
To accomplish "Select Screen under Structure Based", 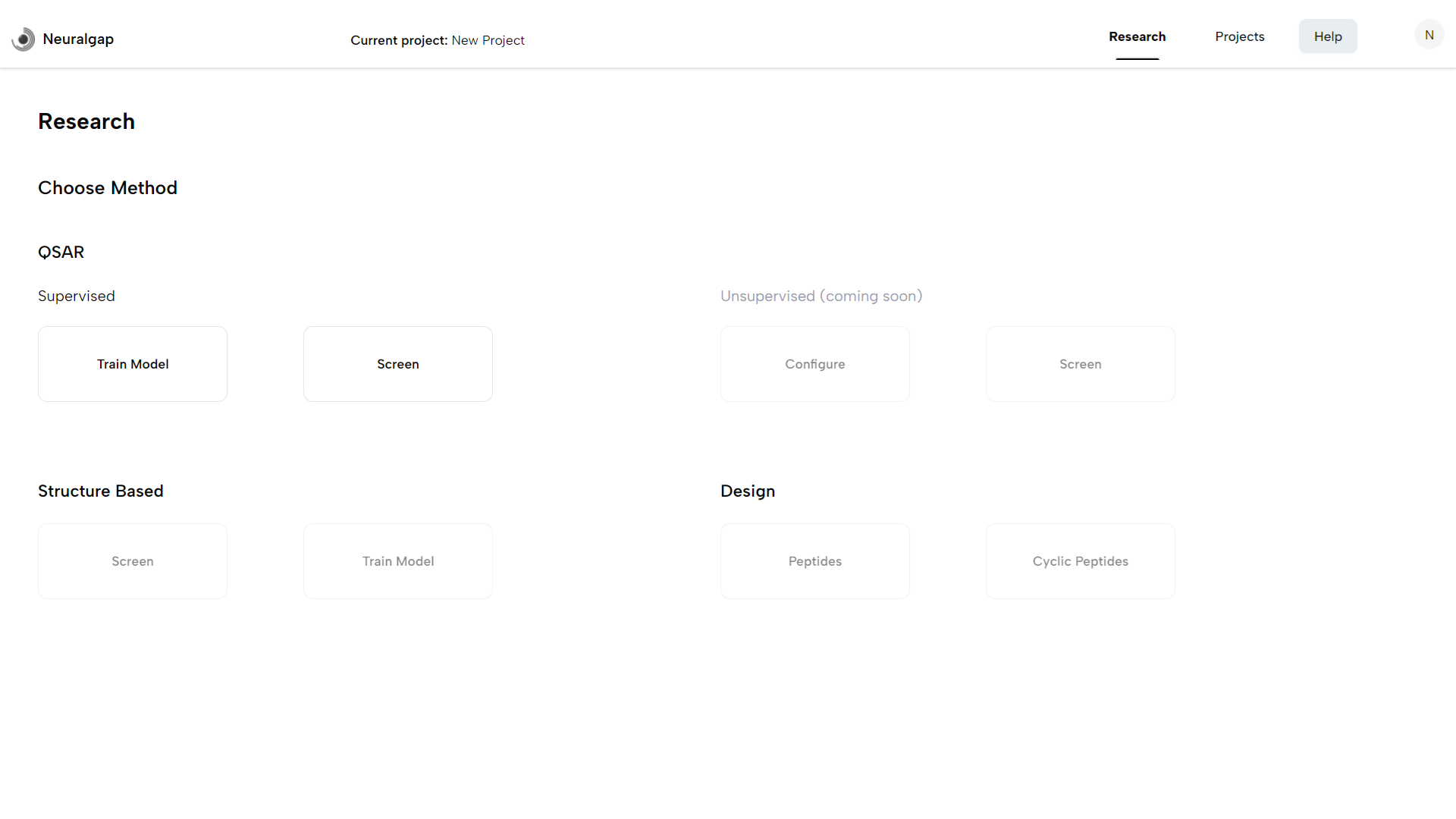I will pos(133,561).
